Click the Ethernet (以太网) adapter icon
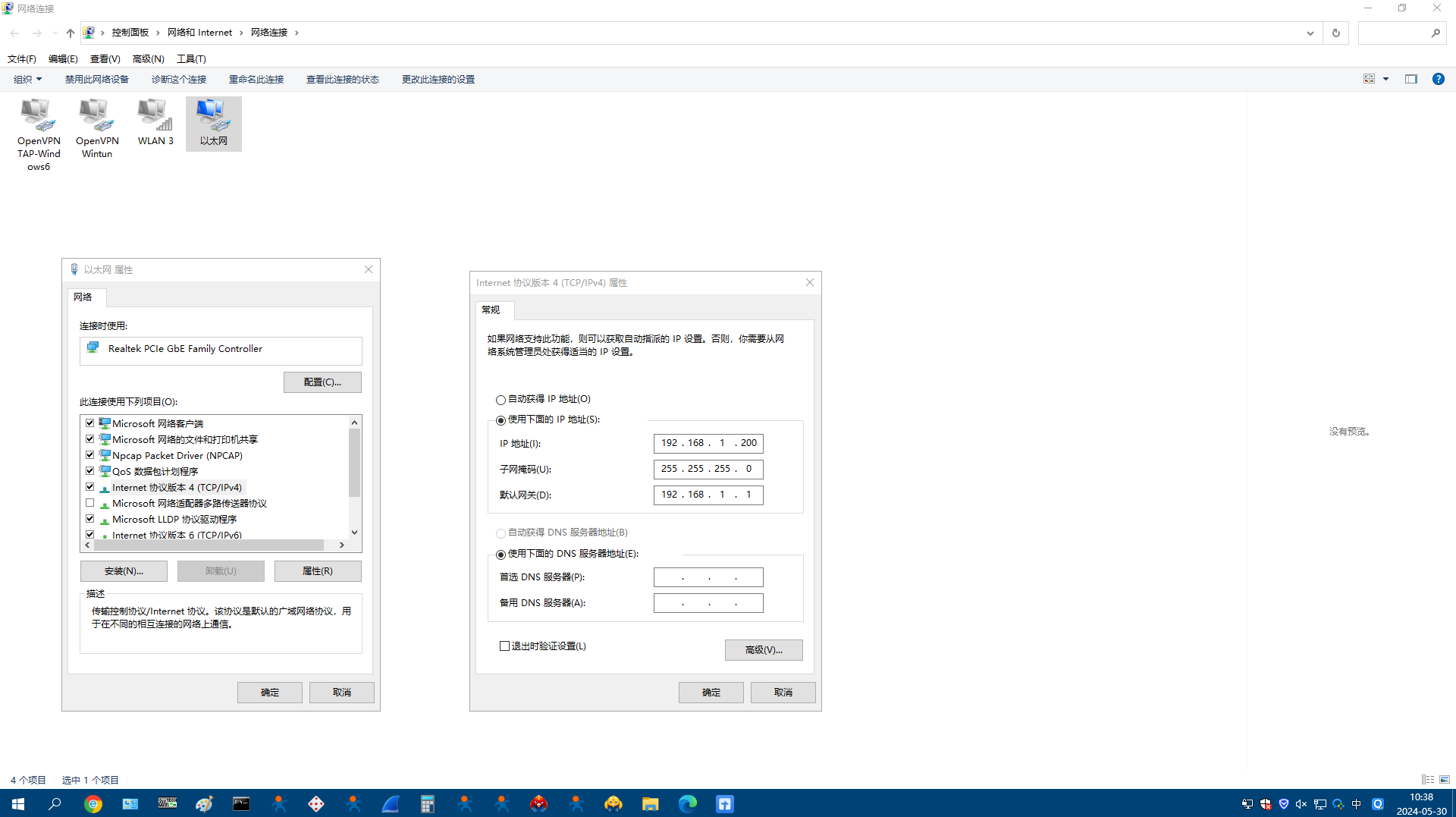The height and width of the screenshot is (817, 1456). click(213, 123)
